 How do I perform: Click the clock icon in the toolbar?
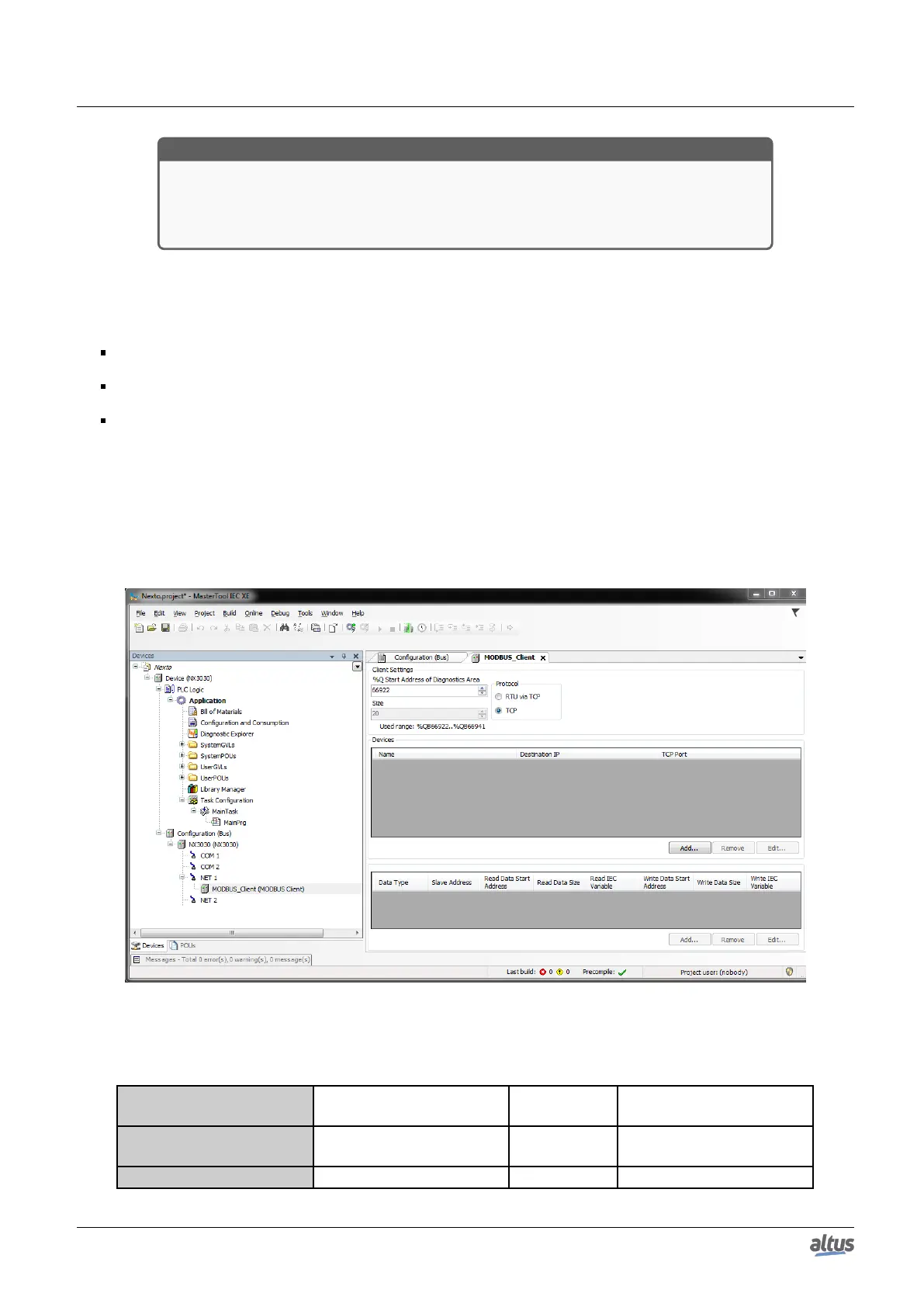(x=422, y=628)
